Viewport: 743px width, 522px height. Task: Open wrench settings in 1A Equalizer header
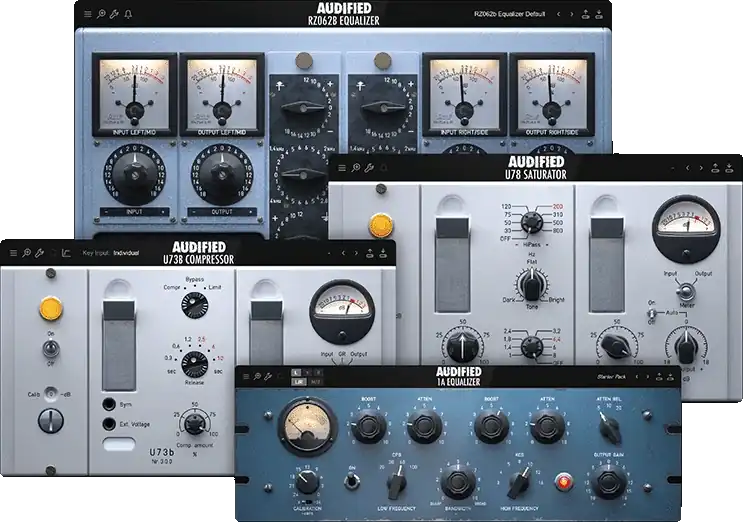pos(268,377)
